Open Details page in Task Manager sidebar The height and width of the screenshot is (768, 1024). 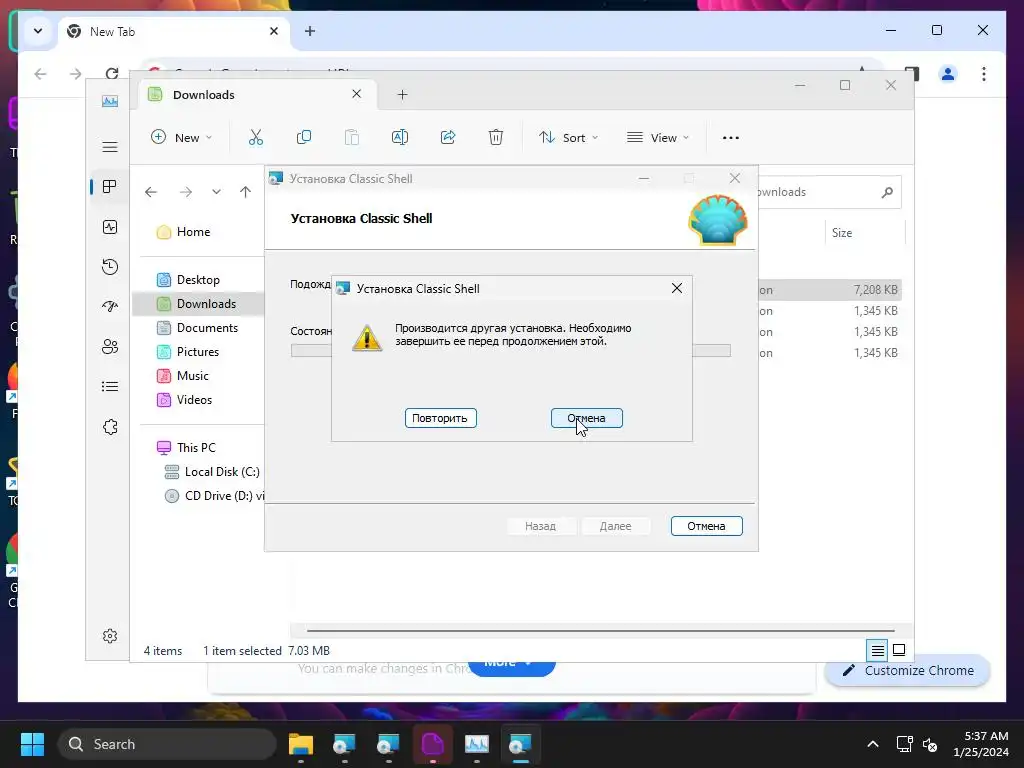(x=110, y=387)
